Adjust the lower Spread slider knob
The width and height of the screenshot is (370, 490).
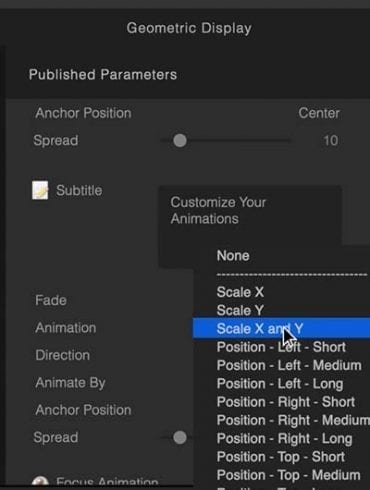[180, 438]
